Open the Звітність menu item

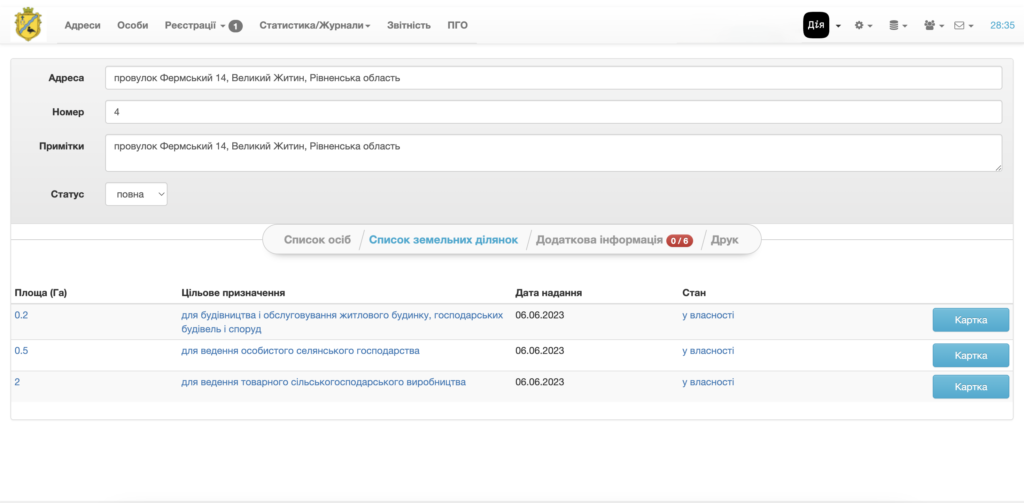409,25
